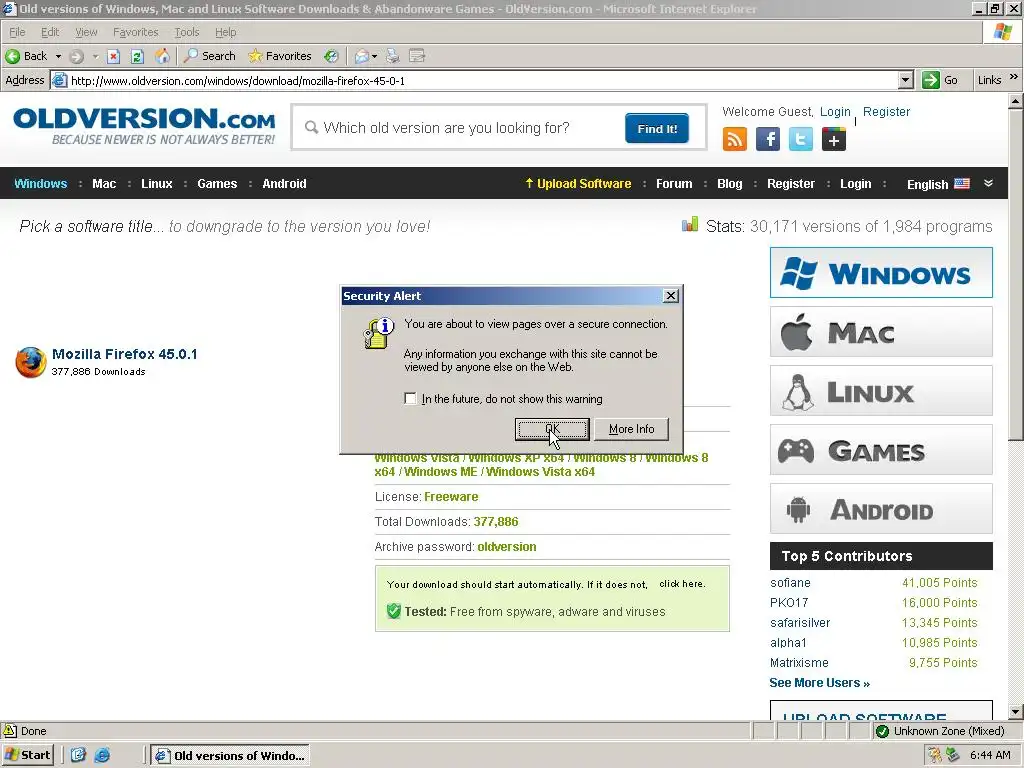Screen dimensions: 1024x768
Task: Select the Windows nav tab
Action: tap(40, 184)
